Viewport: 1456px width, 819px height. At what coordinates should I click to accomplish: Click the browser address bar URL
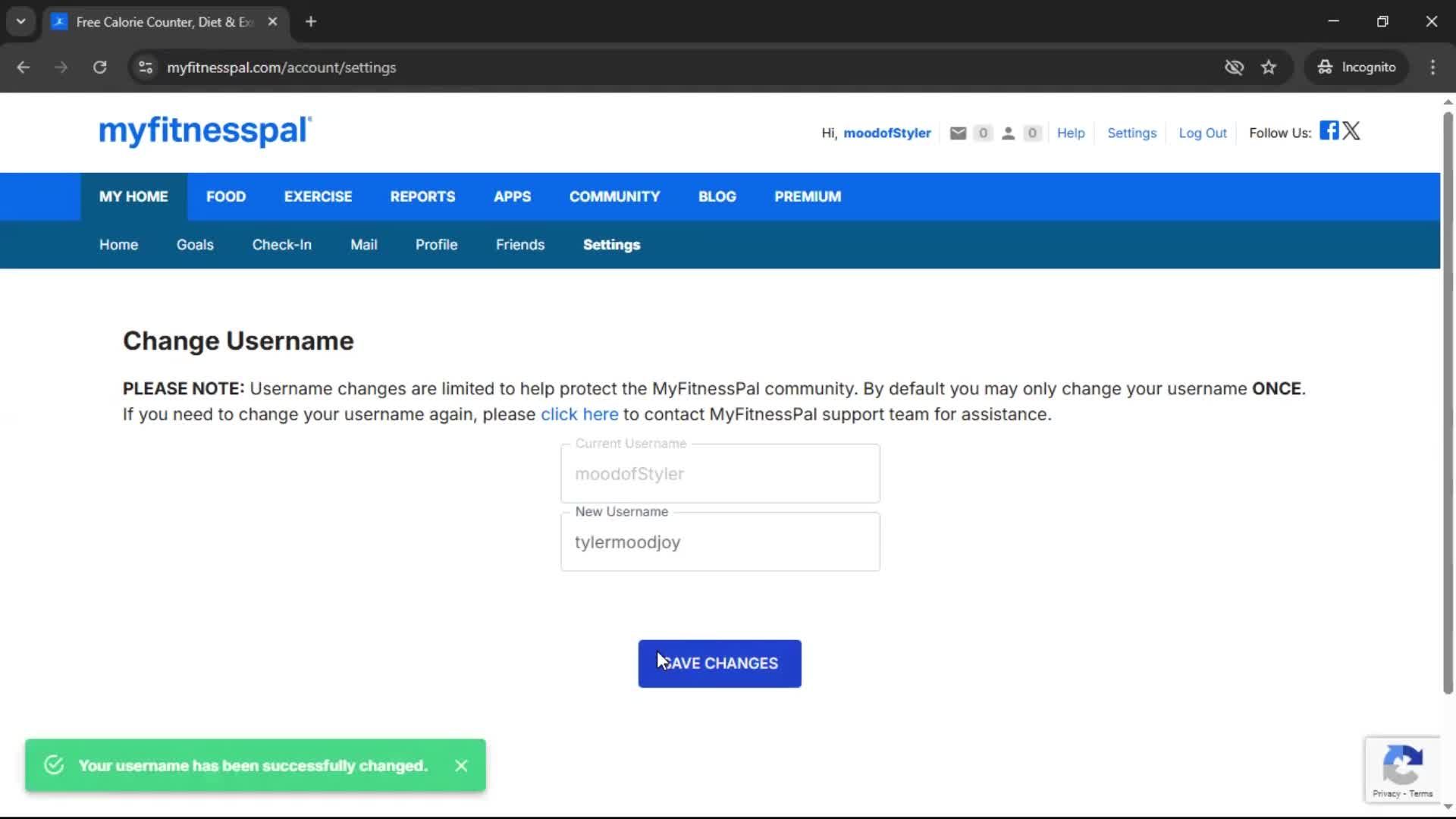click(281, 67)
